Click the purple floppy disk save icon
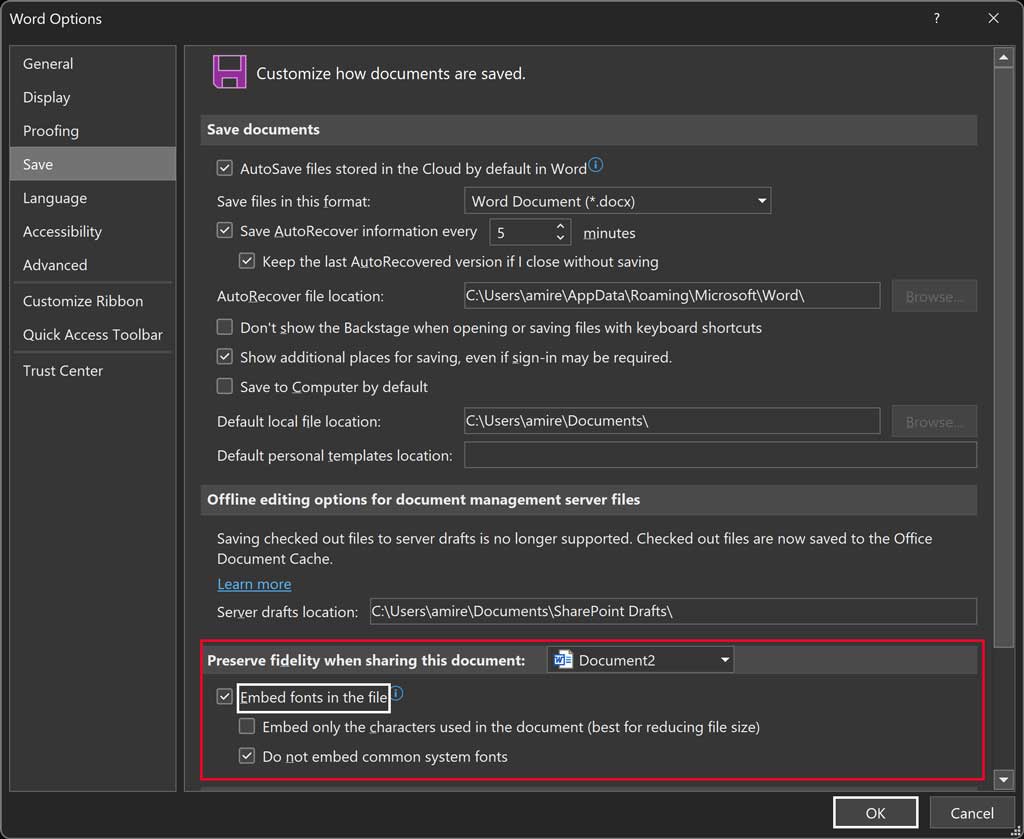Screen dimensions: 1024x839 pos(229,72)
